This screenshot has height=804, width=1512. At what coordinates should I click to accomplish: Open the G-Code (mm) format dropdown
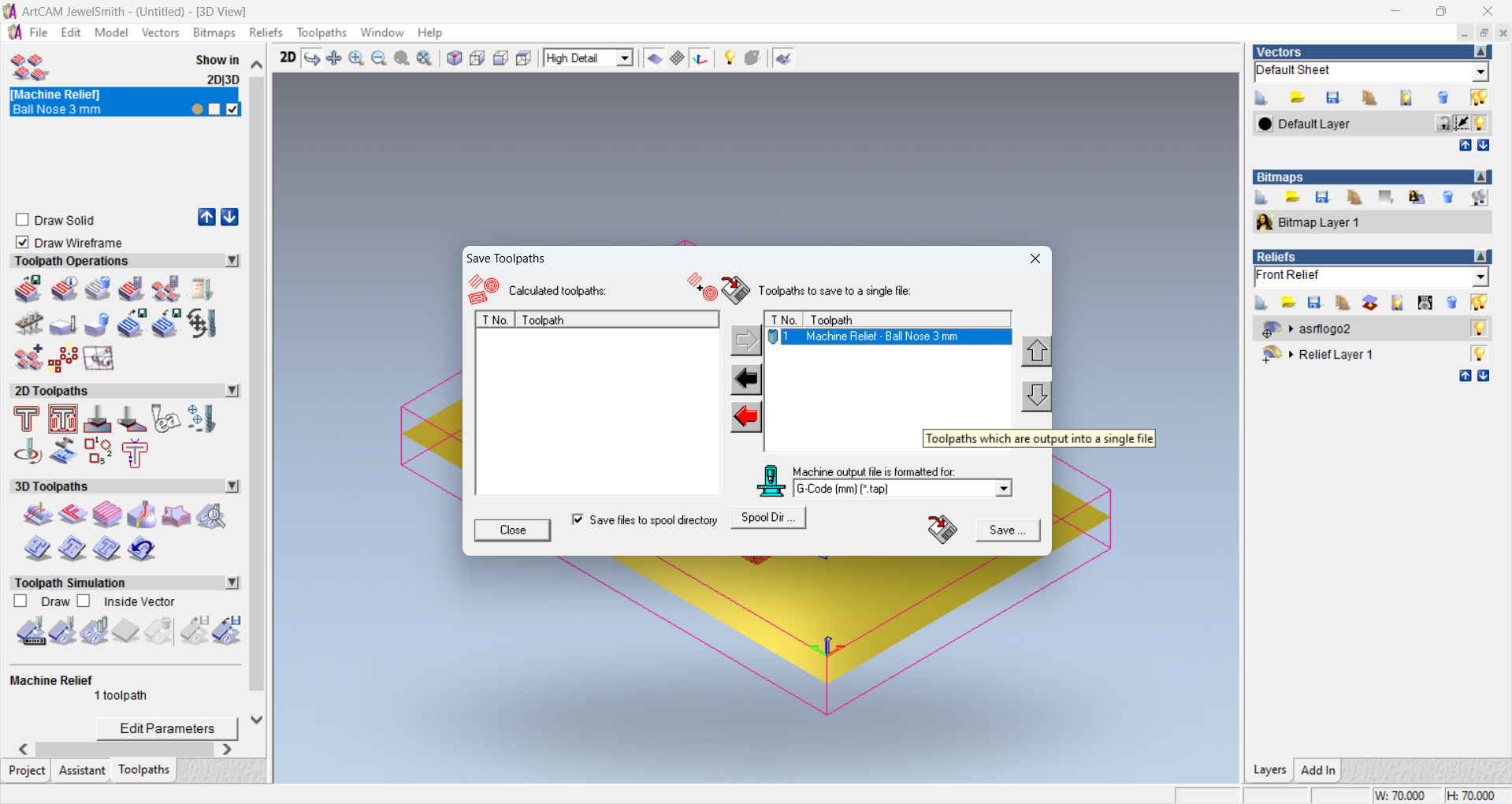pos(1003,489)
